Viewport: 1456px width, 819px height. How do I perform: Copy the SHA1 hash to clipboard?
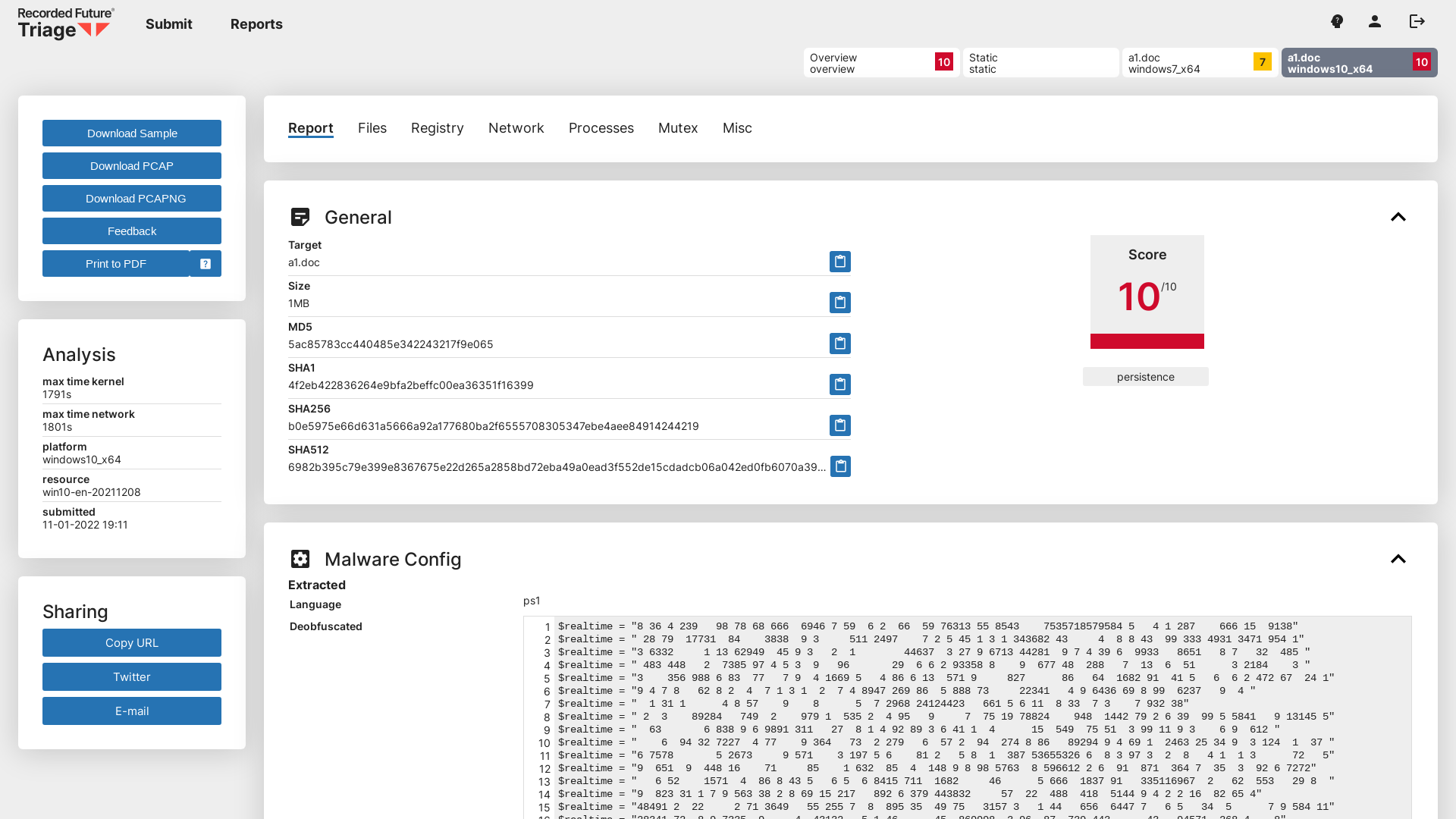[839, 384]
